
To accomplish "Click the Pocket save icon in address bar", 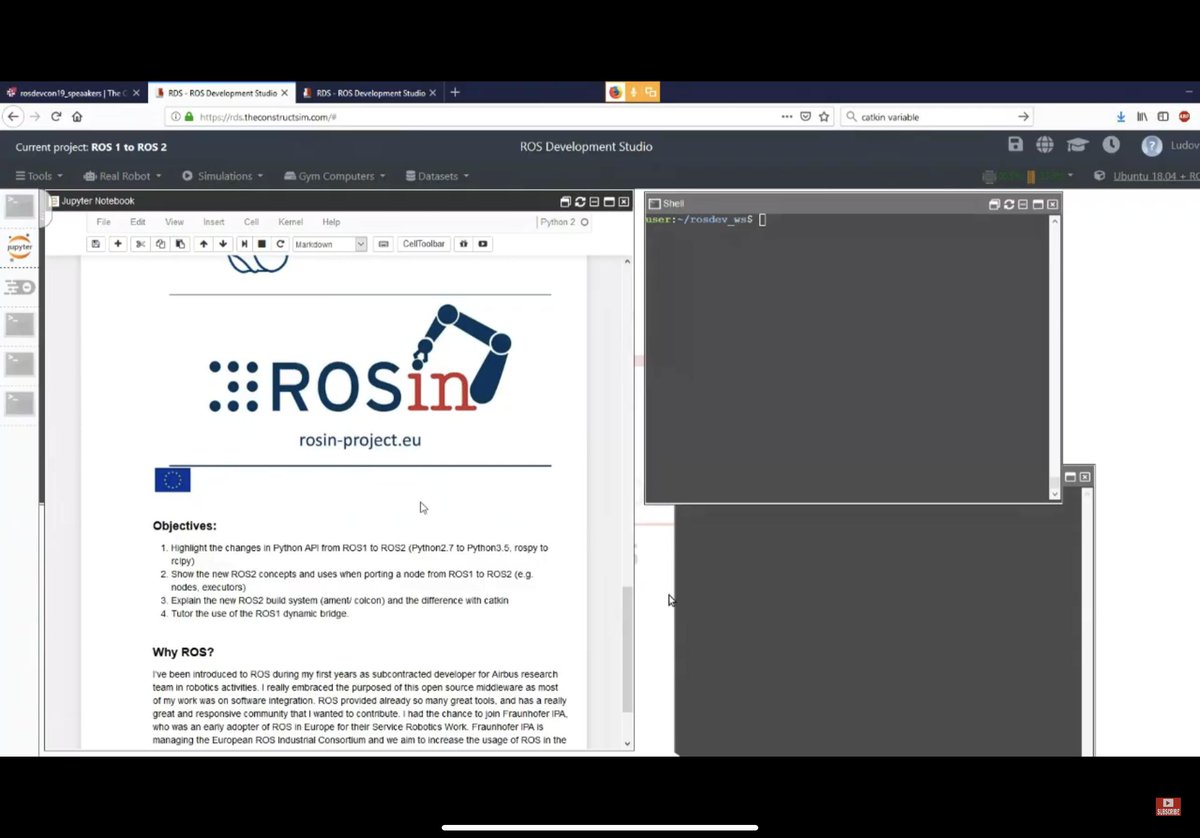I will pyautogui.click(x=805, y=117).
